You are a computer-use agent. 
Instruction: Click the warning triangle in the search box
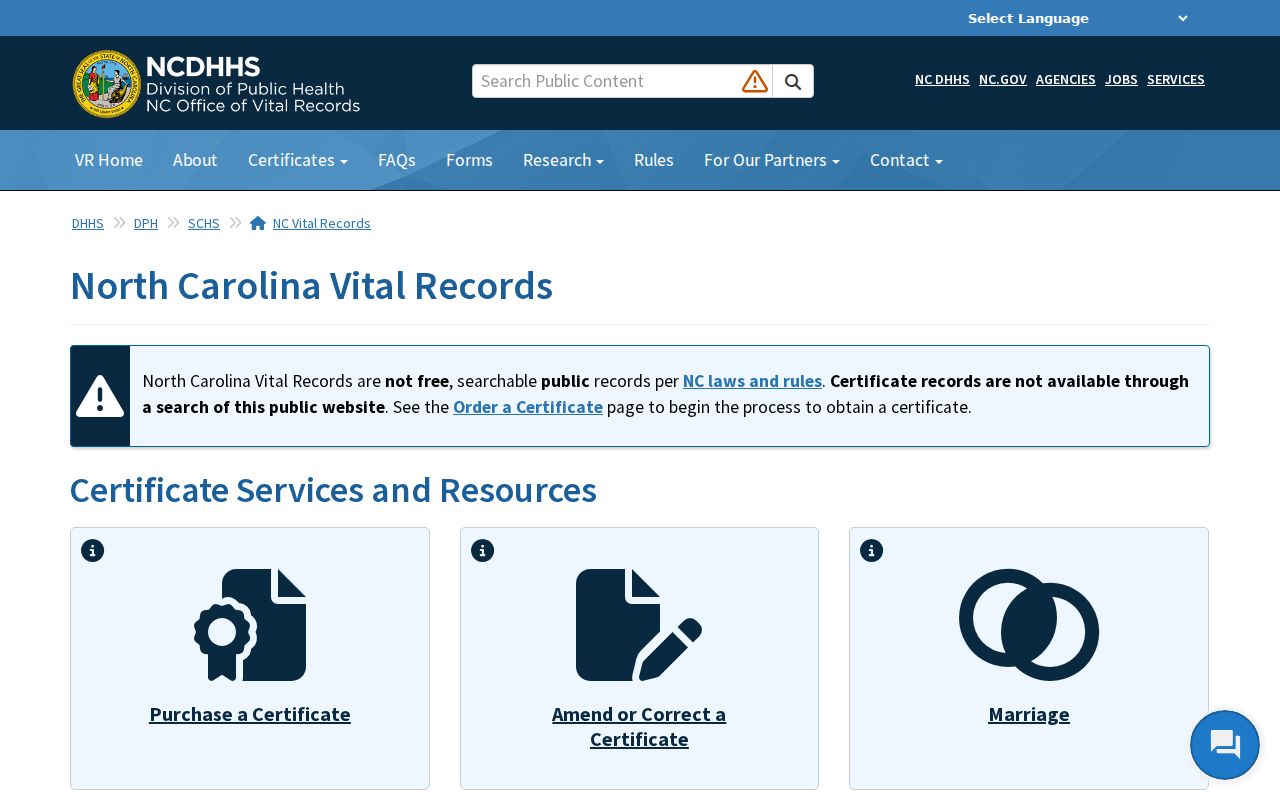pyautogui.click(x=755, y=81)
